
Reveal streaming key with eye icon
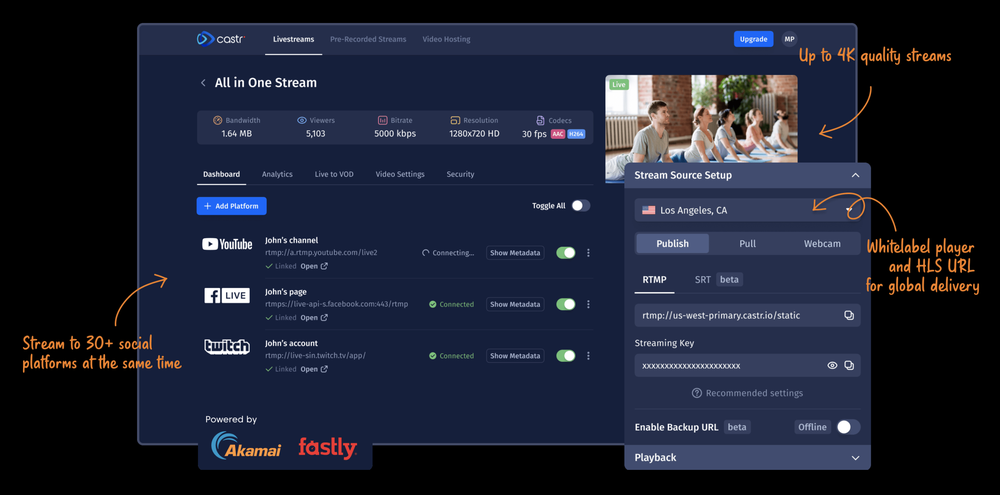point(832,366)
